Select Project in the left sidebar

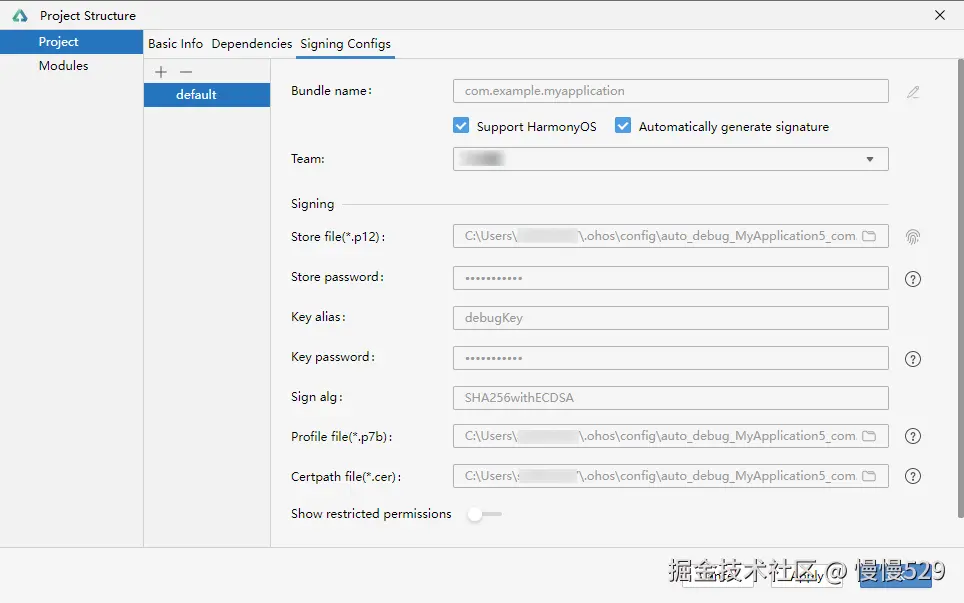pyautogui.click(x=71, y=42)
